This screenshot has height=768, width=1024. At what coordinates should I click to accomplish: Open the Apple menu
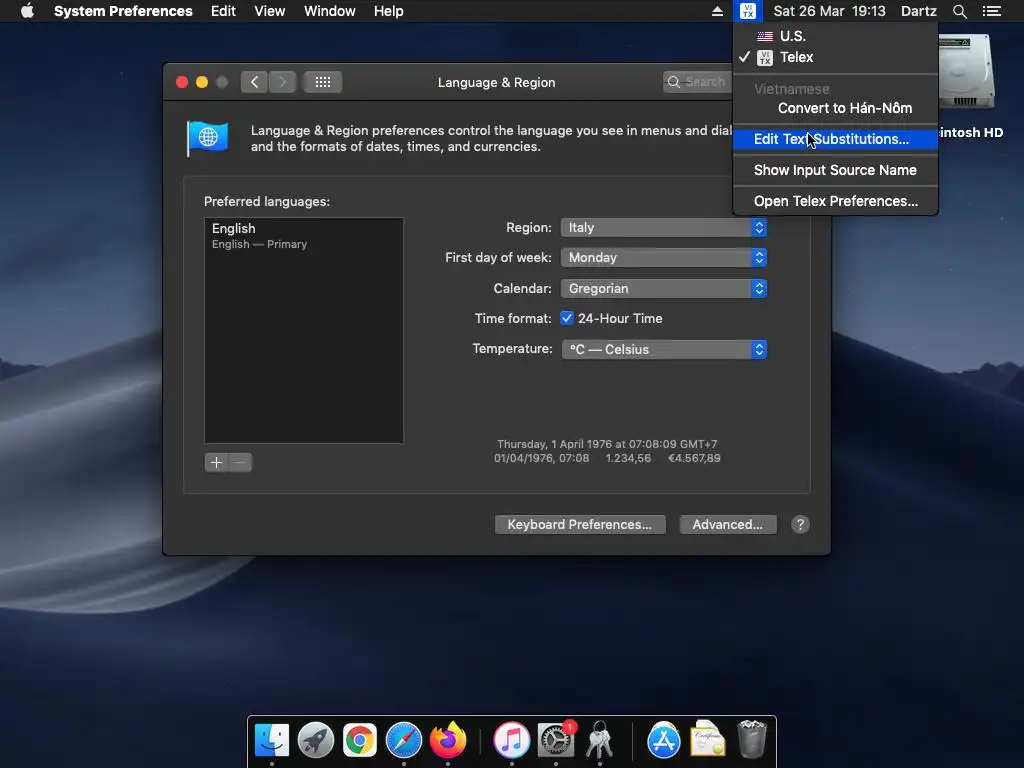(27, 11)
